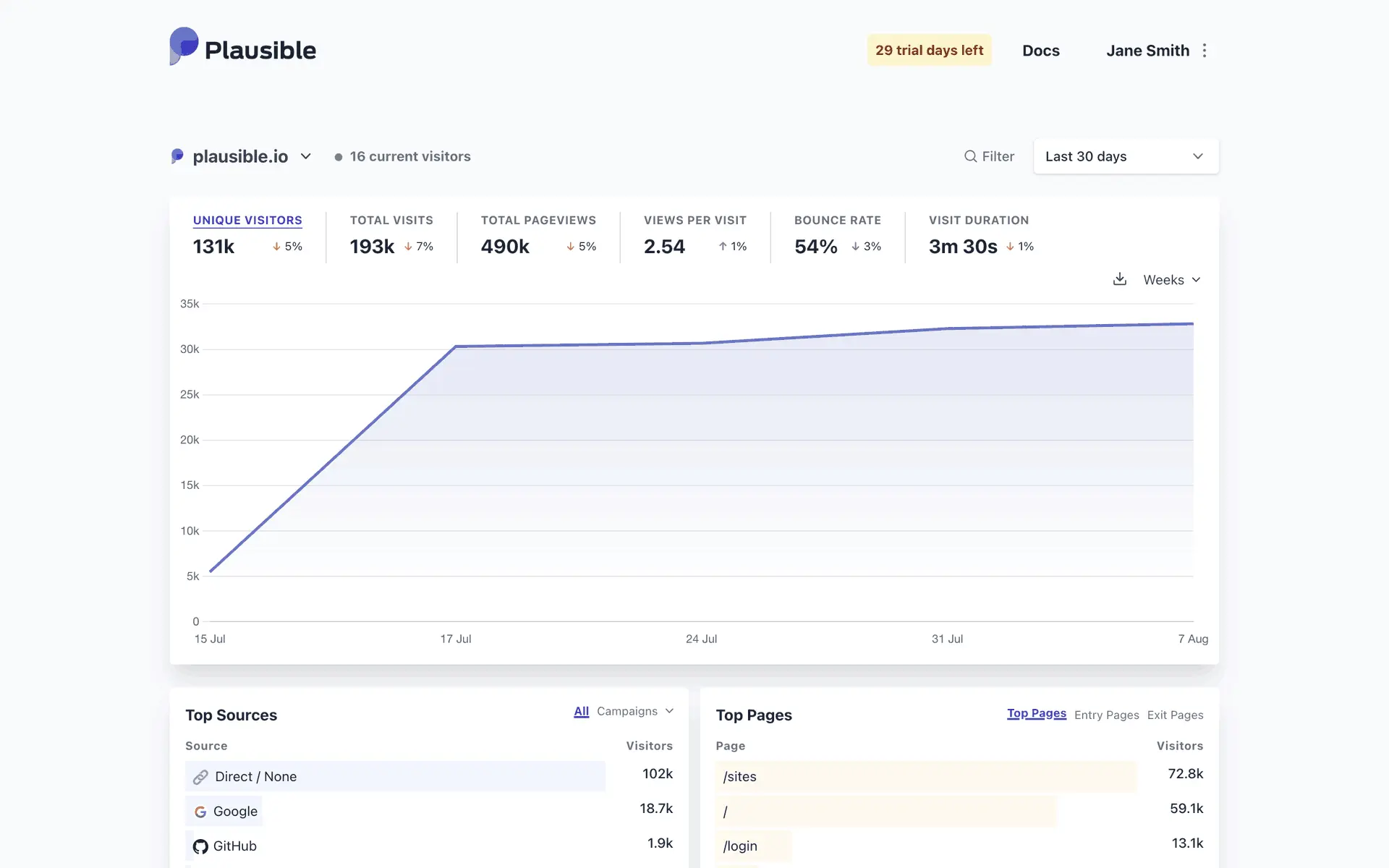The image size is (1389, 868).
Task: Click the Filter search icon
Action: coord(970,156)
